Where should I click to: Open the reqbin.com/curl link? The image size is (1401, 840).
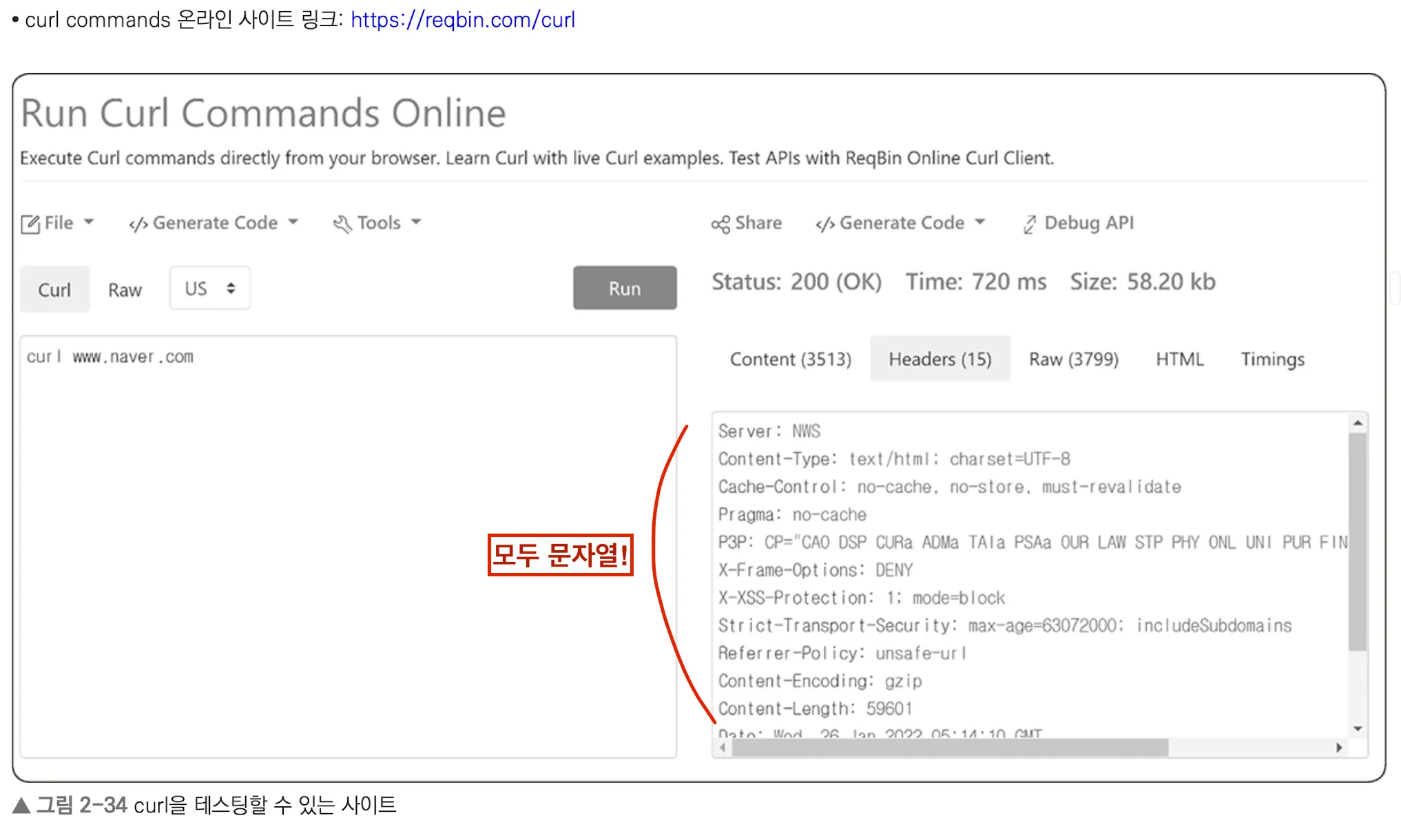pos(462,19)
